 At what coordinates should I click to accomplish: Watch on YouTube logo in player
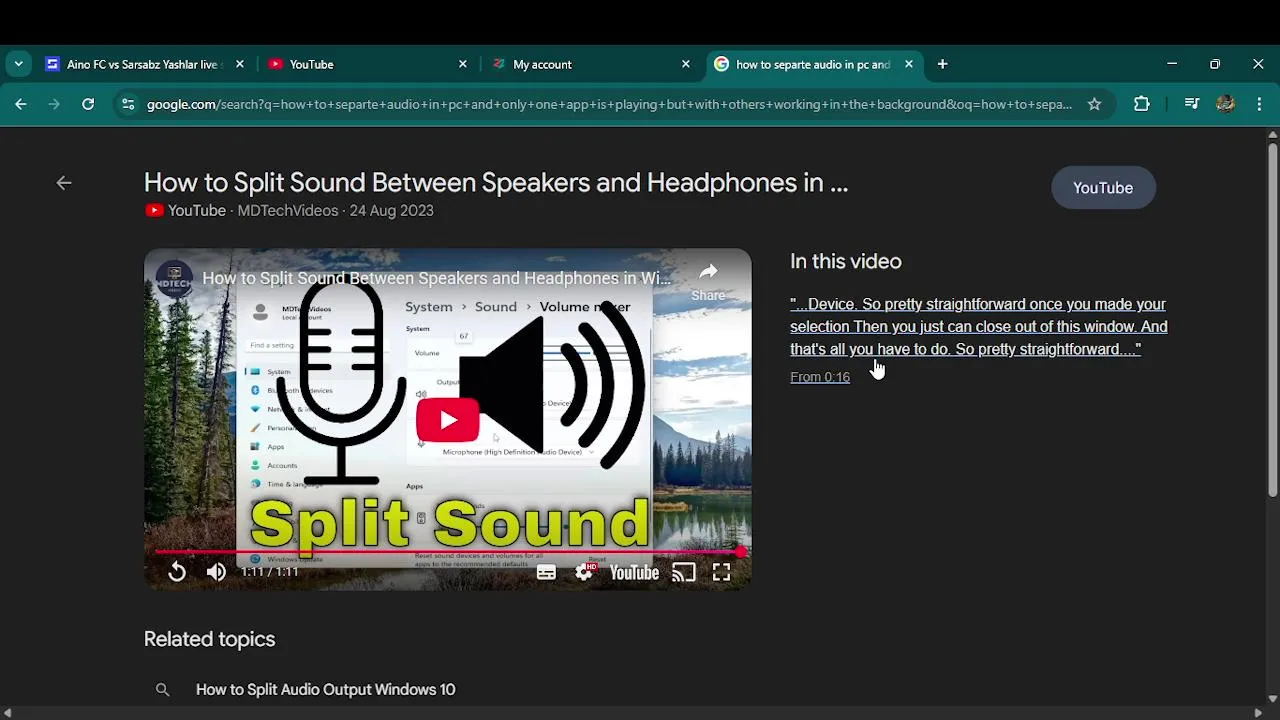634,572
